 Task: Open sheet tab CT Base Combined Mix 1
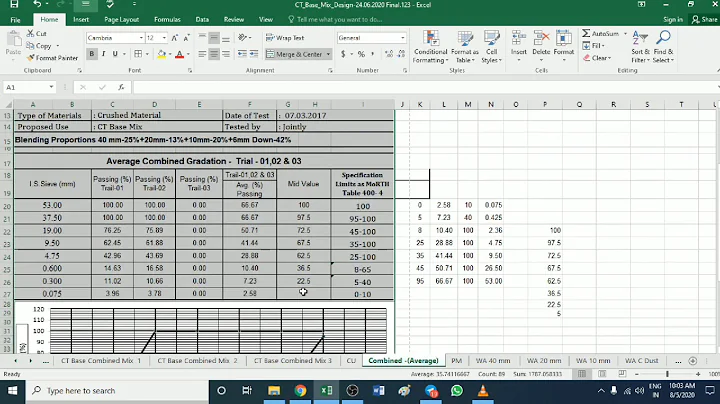tap(101, 360)
